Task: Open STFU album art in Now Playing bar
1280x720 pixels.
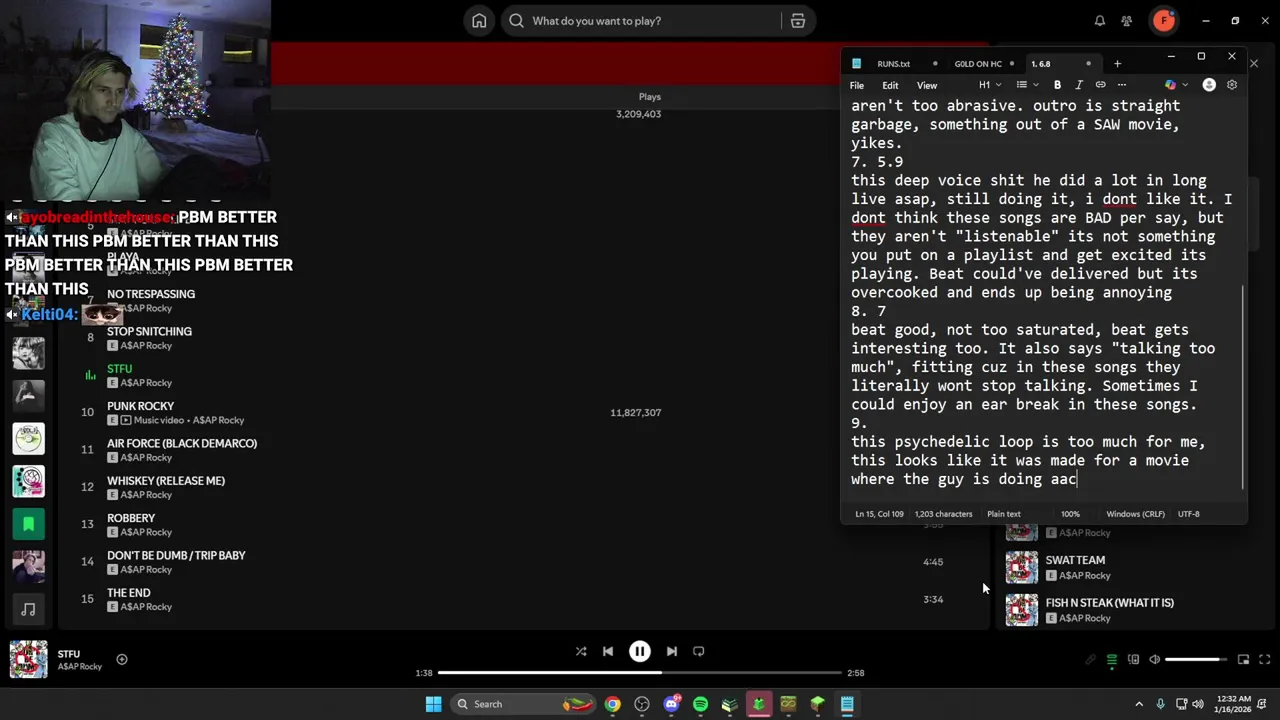Action: [28, 659]
